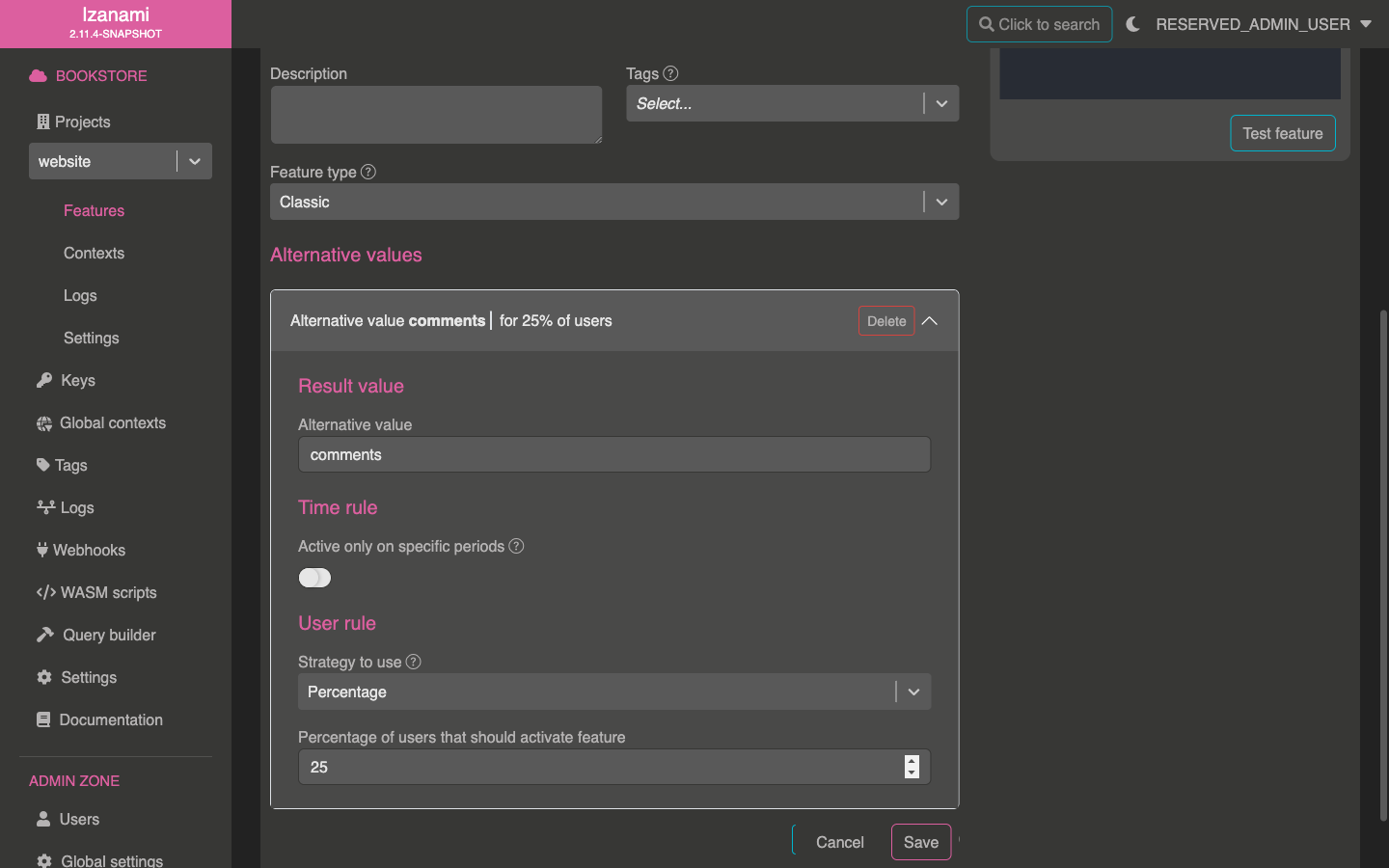Click help icon next to Active only on specific periods

517,546
